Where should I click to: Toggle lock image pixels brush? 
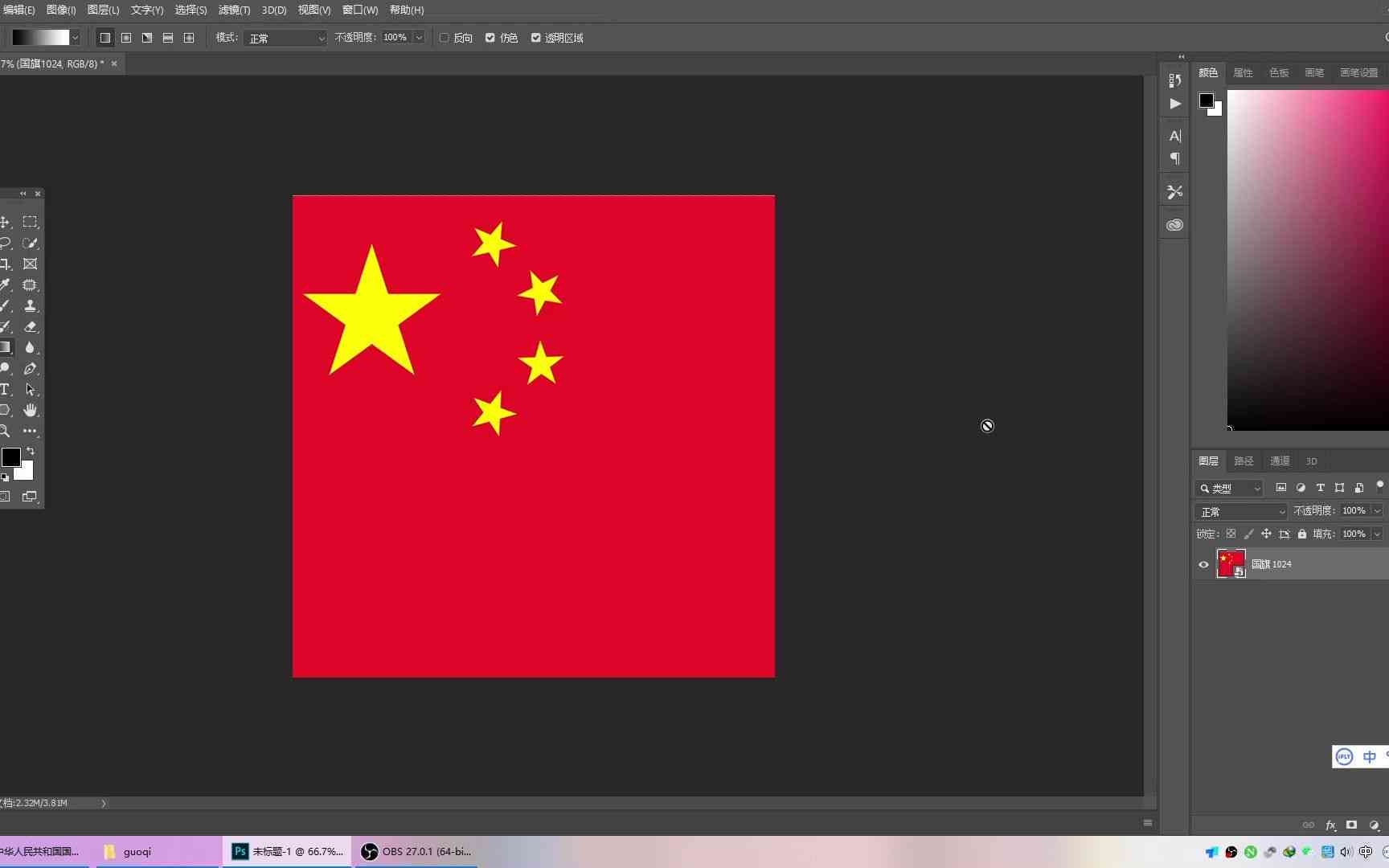click(1248, 534)
